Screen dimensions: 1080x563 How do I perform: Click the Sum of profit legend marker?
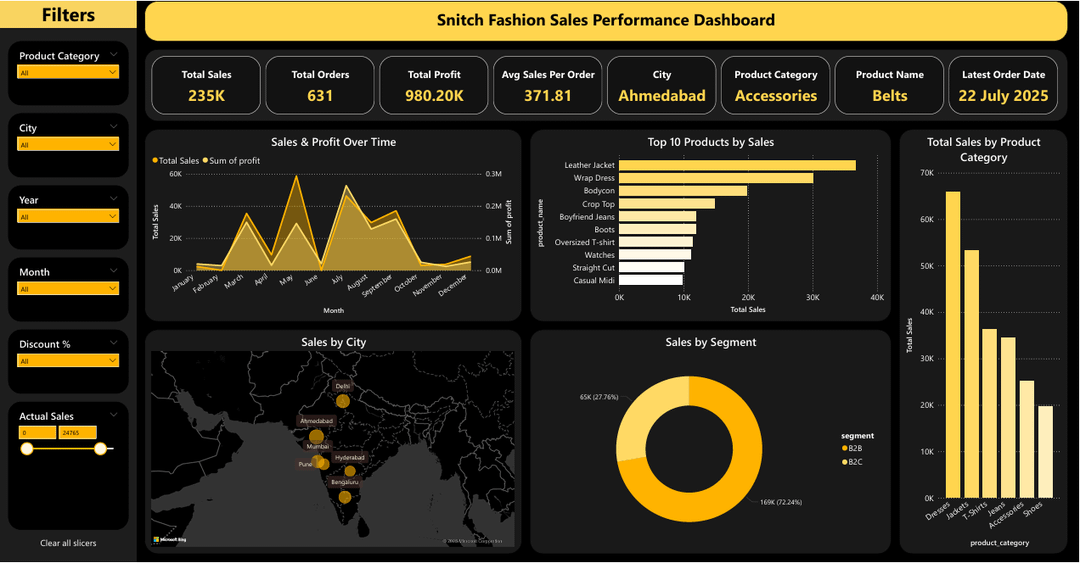(x=205, y=161)
